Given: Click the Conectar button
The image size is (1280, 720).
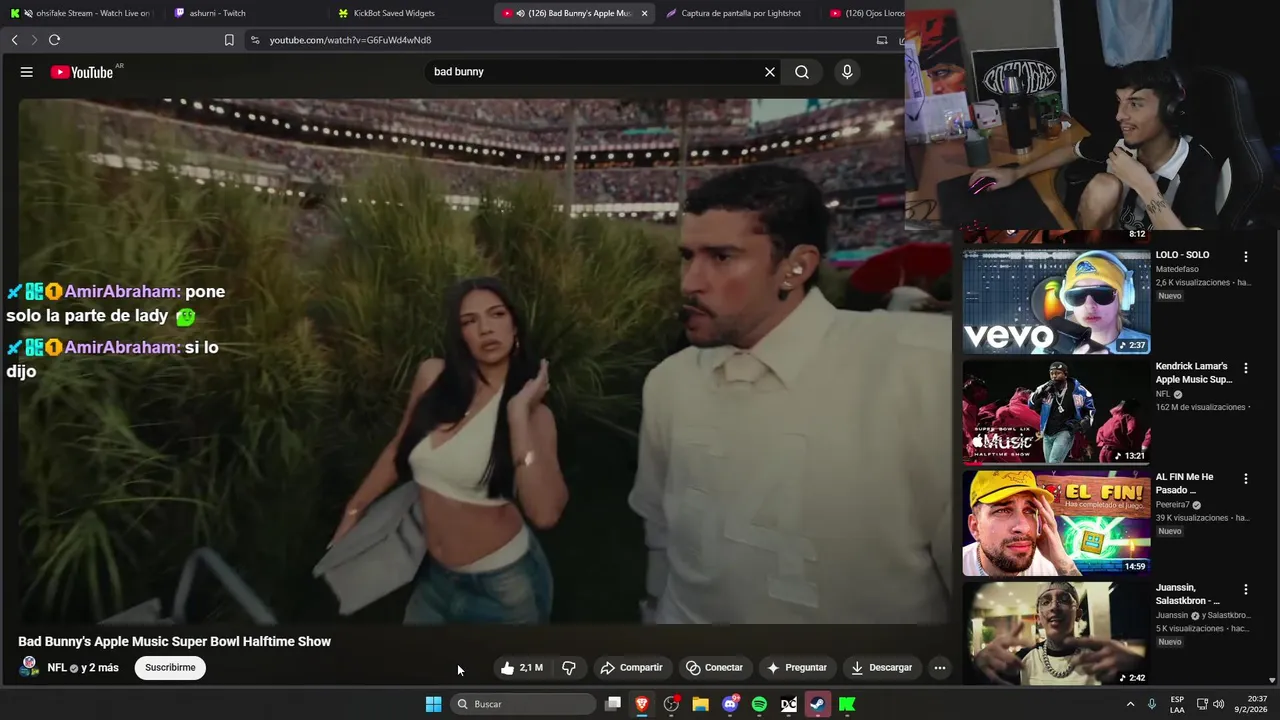Looking at the screenshot, I should click(x=714, y=667).
